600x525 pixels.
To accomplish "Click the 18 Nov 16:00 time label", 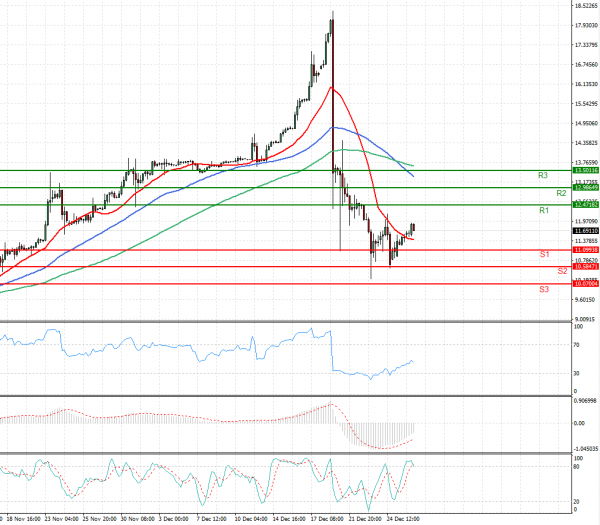I will 24,519.
